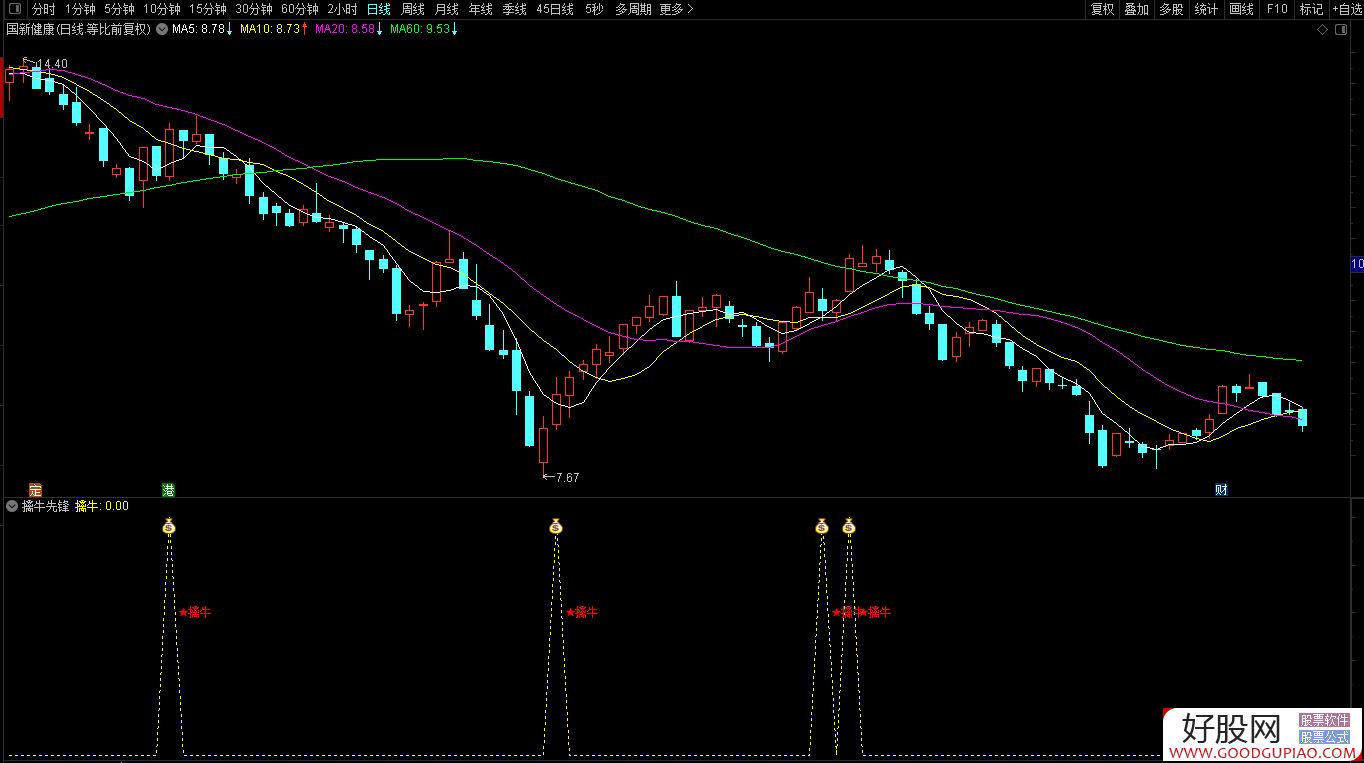Switch to the 分时 intraday view
The image size is (1364, 763).
(x=43, y=9)
